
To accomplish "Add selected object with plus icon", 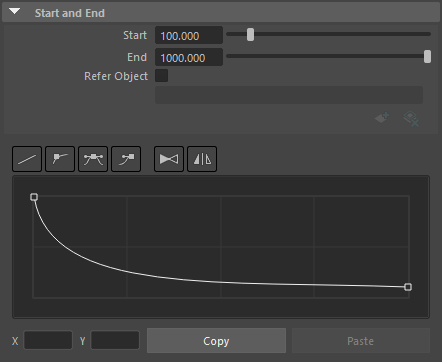I will (382, 118).
